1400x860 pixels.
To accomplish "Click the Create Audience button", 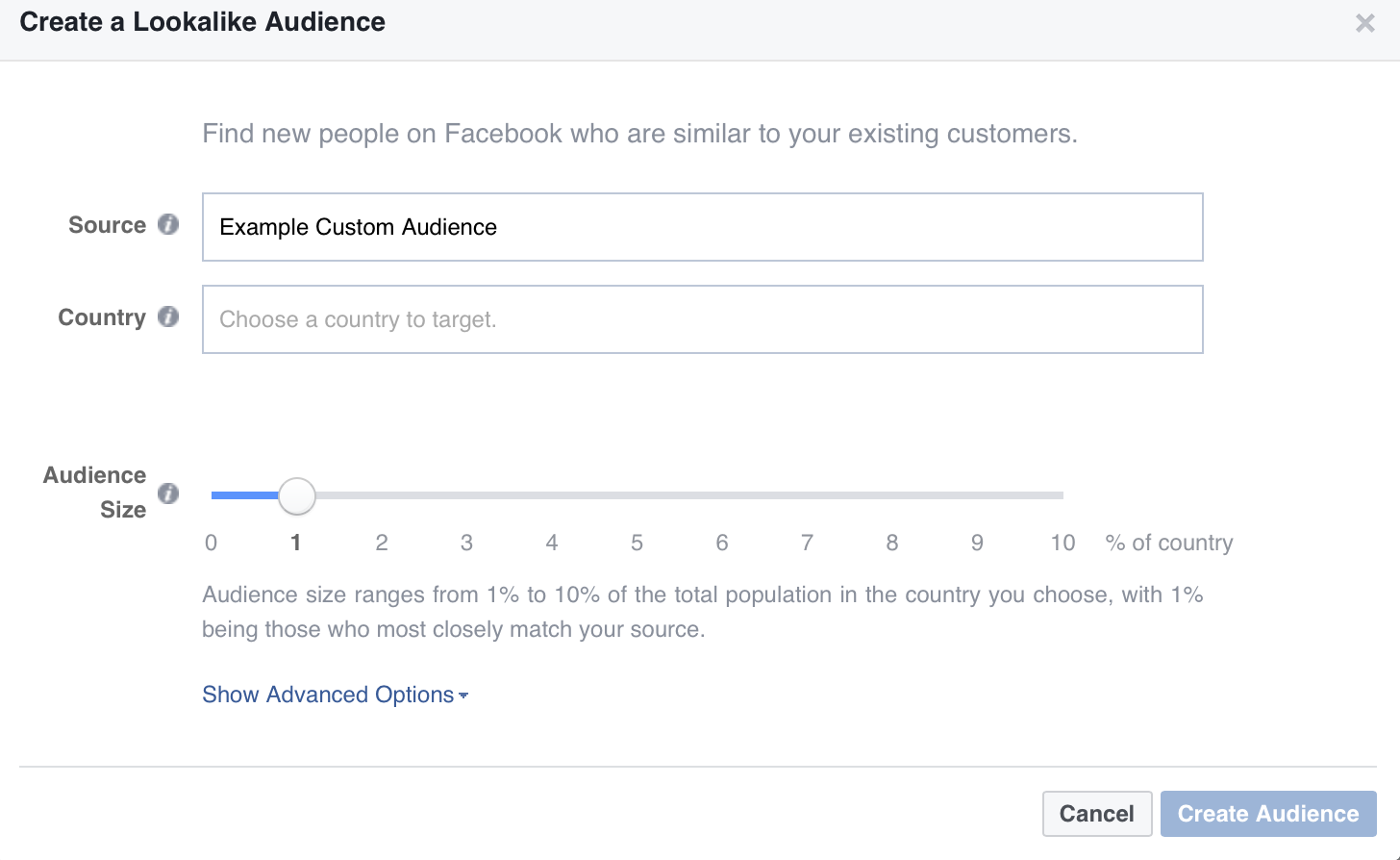I will coord(1267,814).
